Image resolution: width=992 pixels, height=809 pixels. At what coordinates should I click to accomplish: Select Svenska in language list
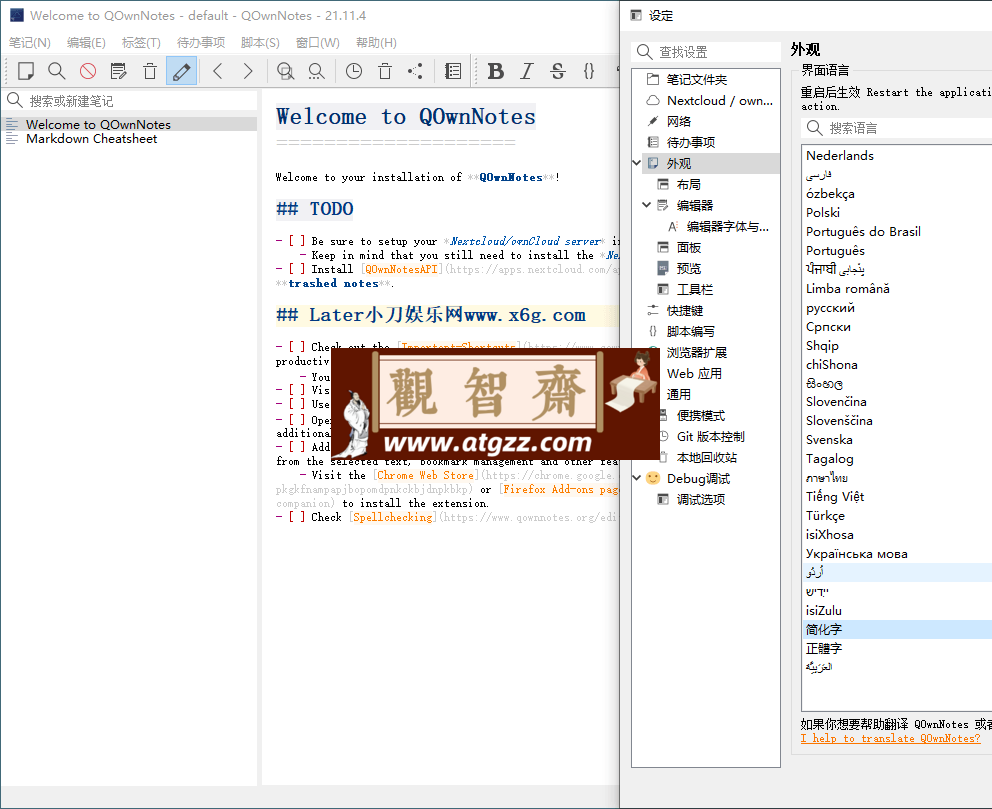(x=829, y=440)
